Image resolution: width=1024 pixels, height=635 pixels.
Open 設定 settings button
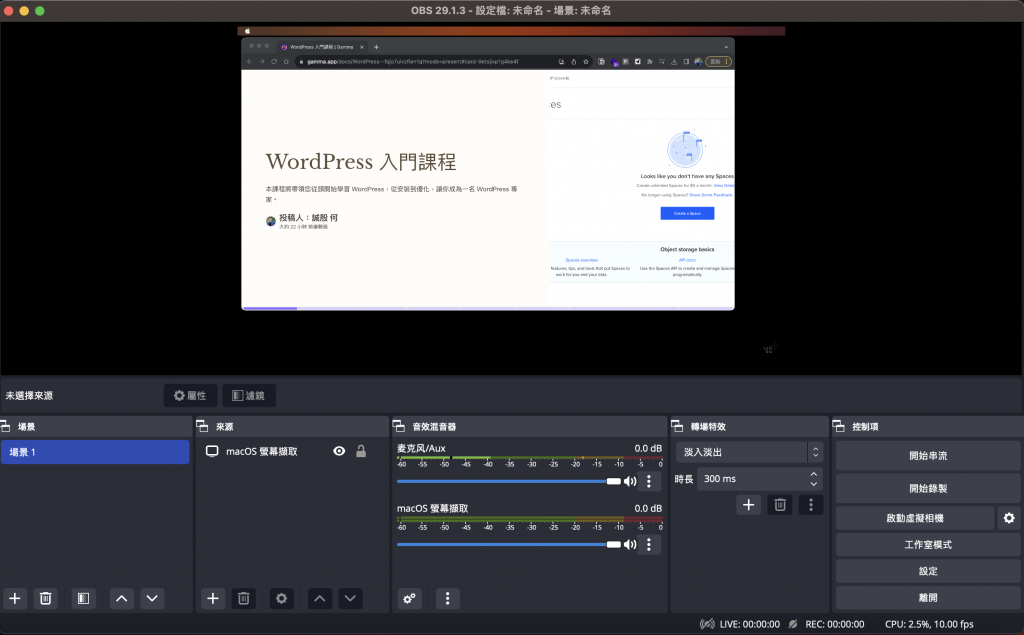pyautogui.click(x=928, y=571)
